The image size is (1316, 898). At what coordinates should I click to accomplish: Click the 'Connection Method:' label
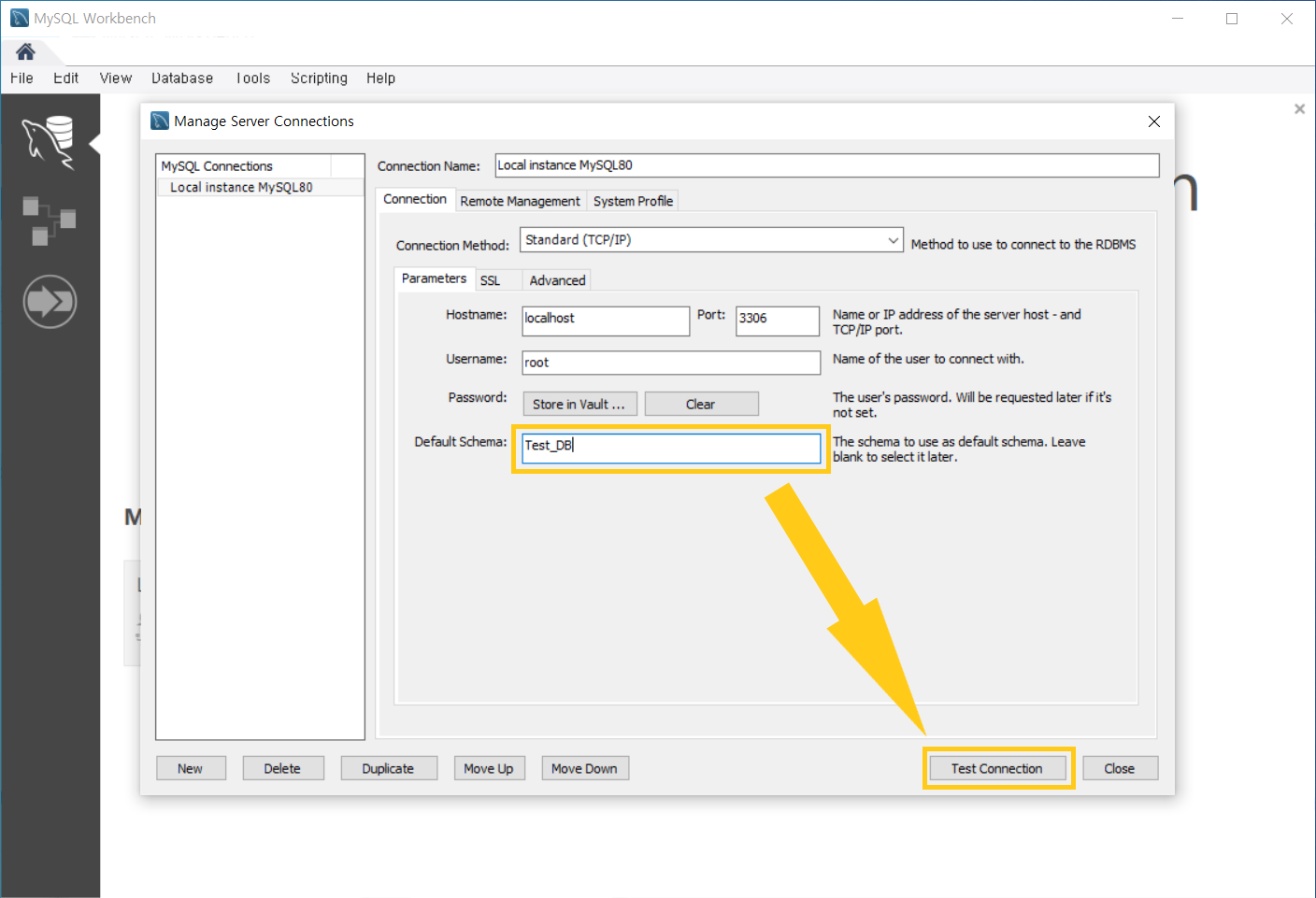click(452, 245)
